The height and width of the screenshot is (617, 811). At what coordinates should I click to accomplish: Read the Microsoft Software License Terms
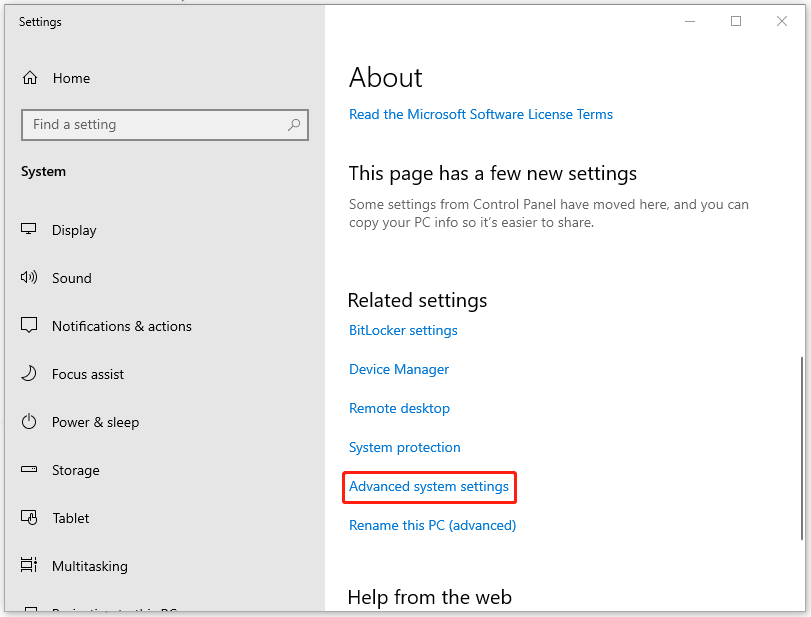pos(480,114)
